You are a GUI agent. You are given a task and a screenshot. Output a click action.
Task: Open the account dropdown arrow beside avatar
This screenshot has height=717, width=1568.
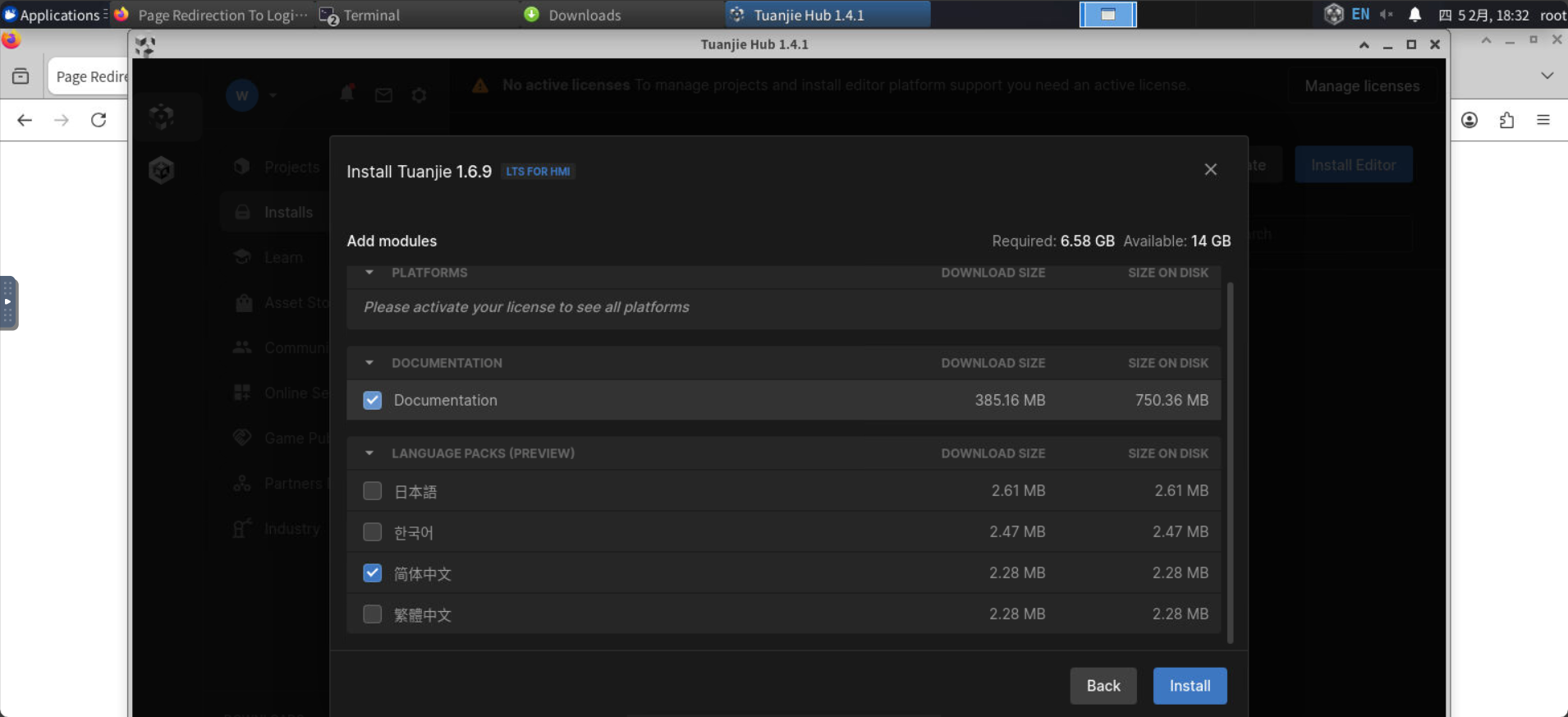click(x=273, y=95)
